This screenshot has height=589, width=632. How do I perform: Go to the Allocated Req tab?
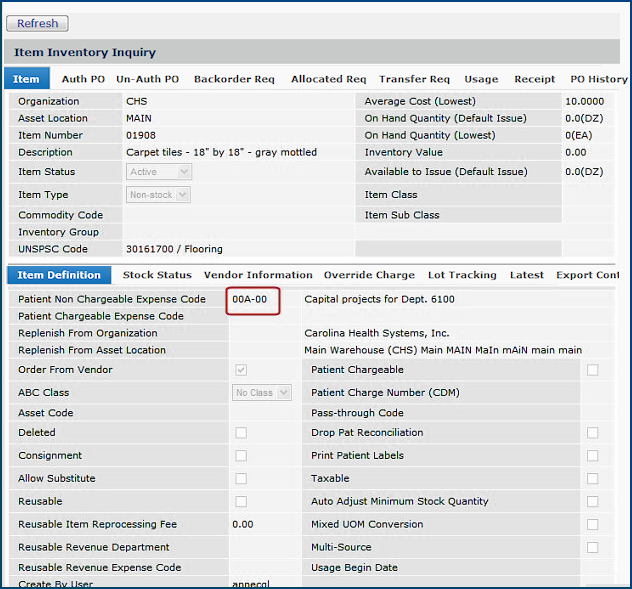click(328, 79)
